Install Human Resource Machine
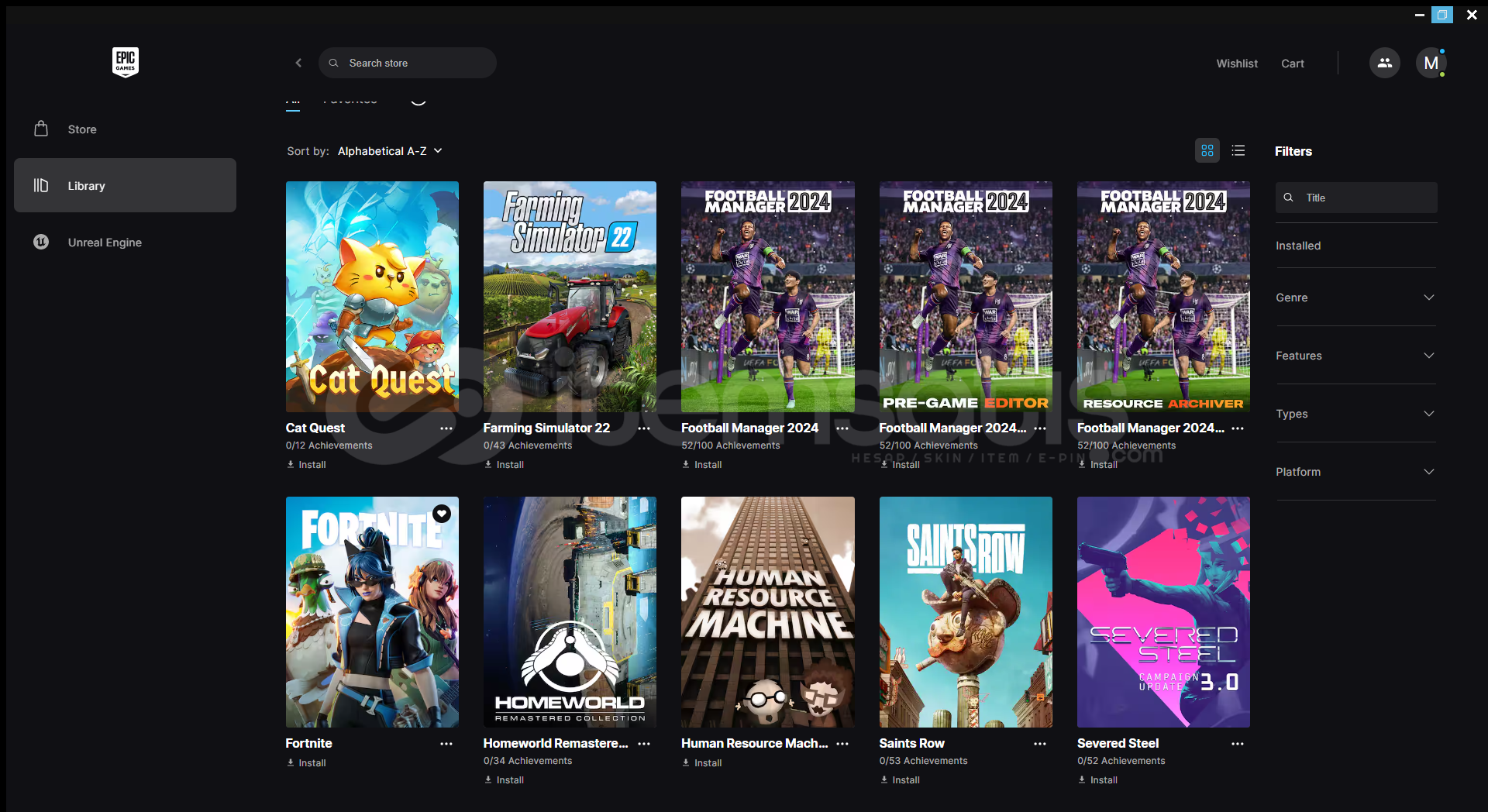 click(702, 763)
